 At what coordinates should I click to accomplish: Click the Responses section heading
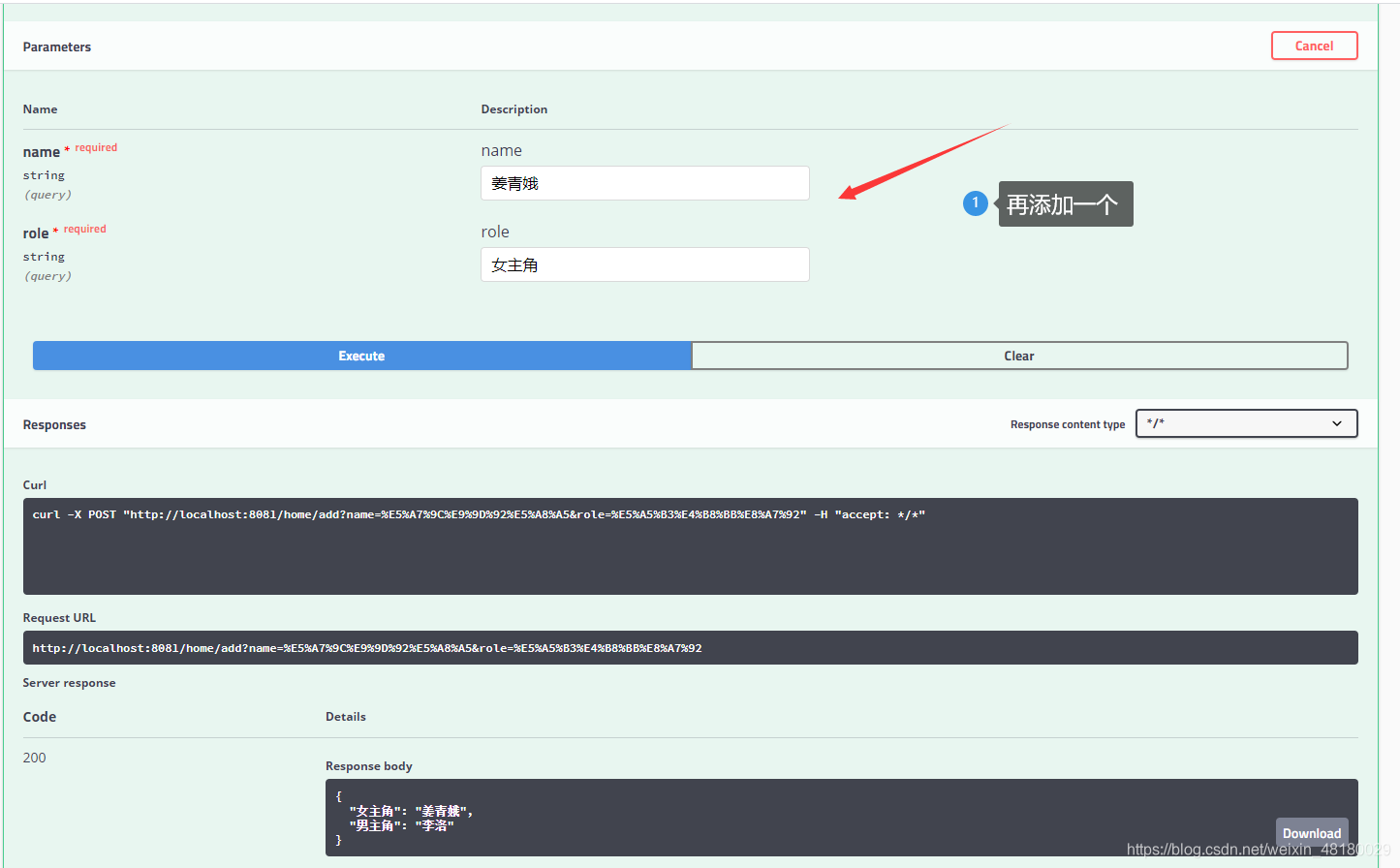pos(54,424)
